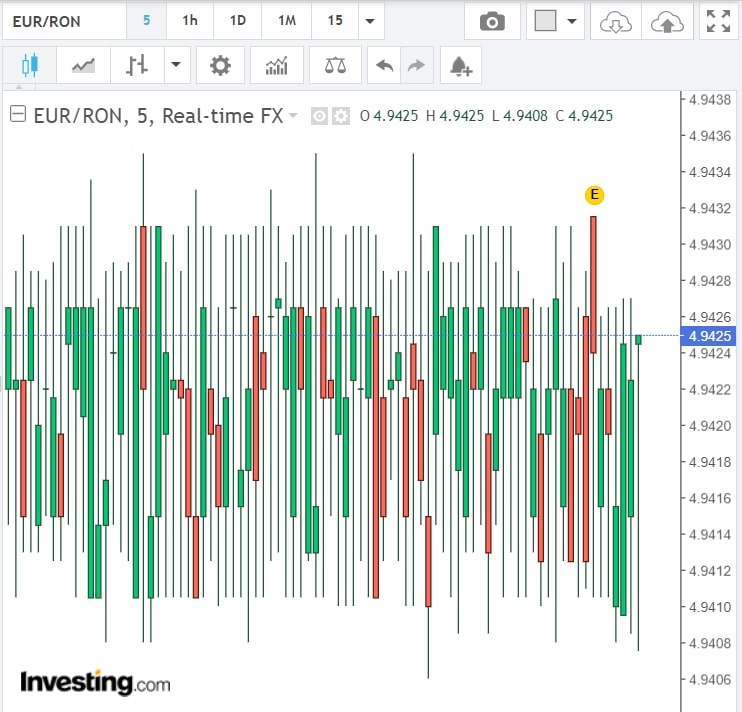Screen dimensions: 742x712
Task: Open the chart style dropdown arrow
Action: 176,67
